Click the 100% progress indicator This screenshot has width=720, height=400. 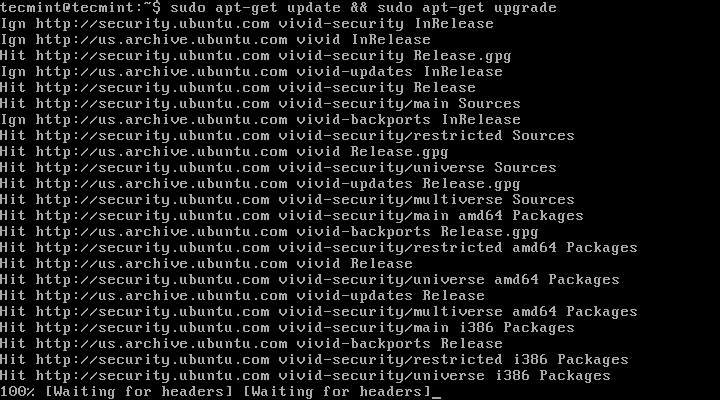click(x=18, y=392)
